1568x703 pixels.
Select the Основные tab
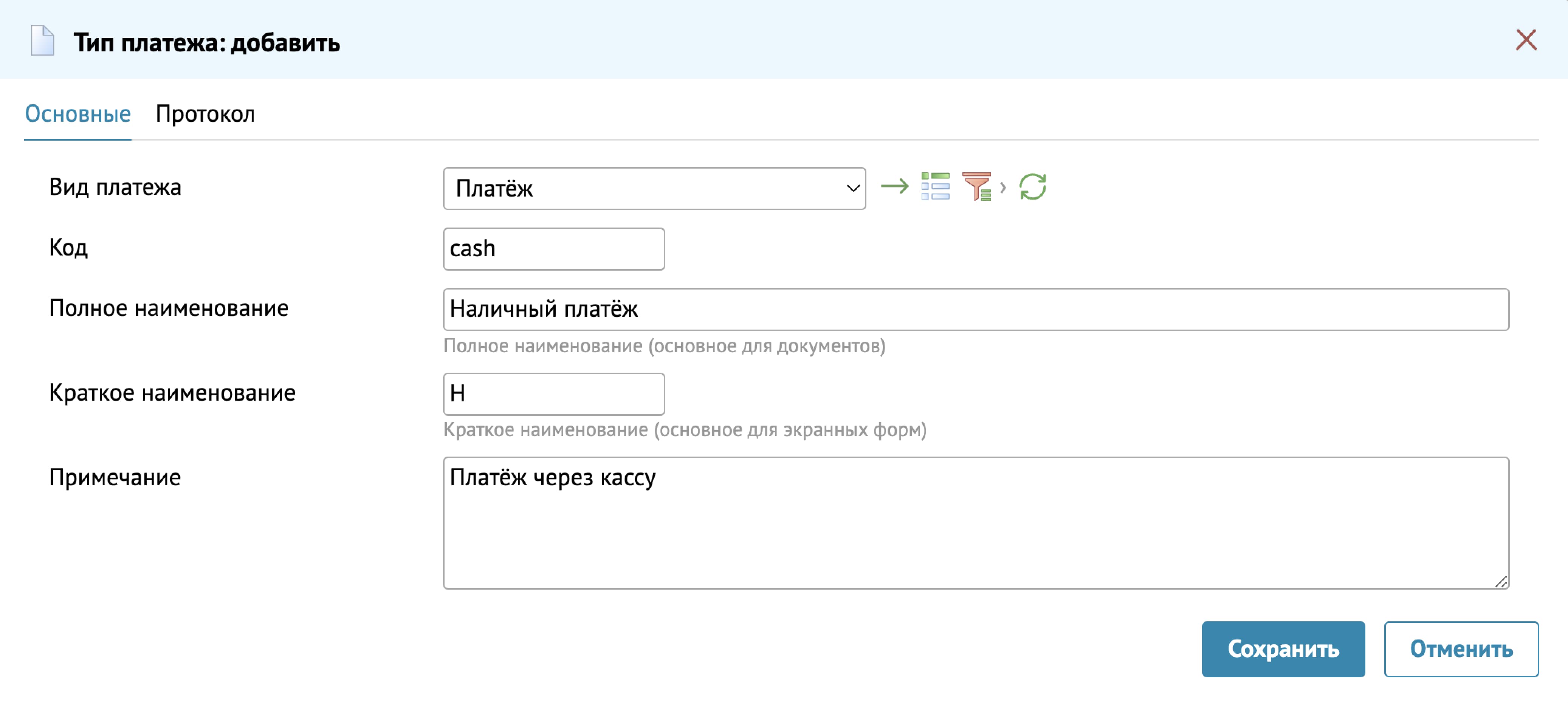[x=77, y=114]
